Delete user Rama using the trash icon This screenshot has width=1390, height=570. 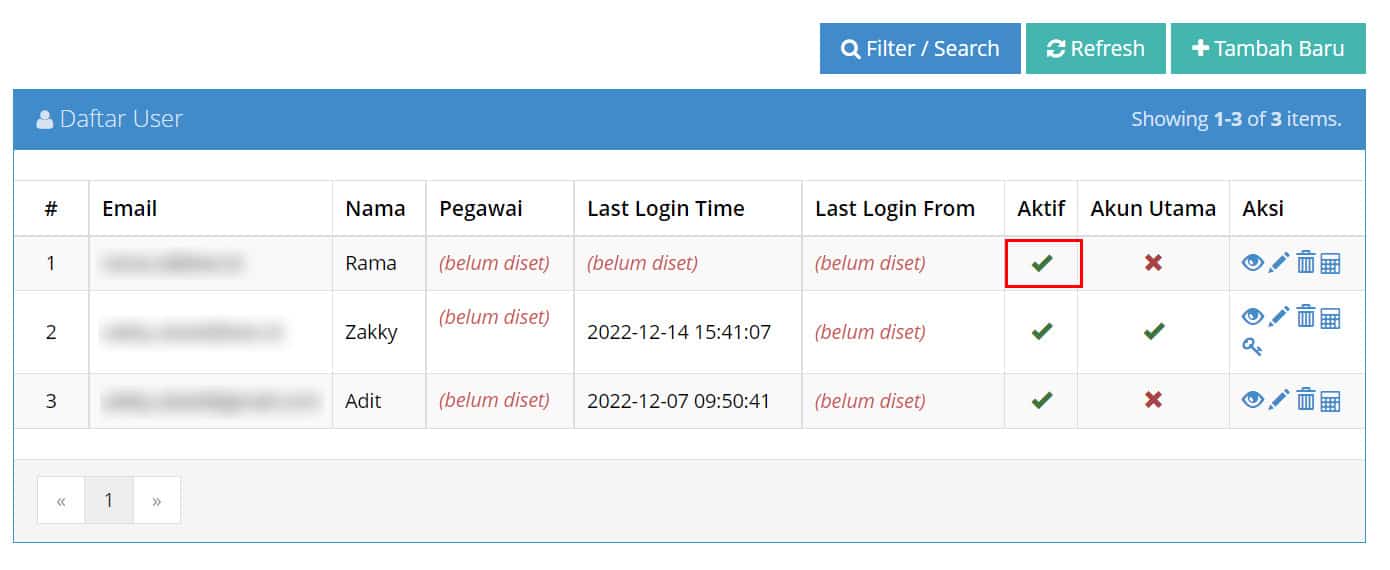pyautogui.click(x=1306, y=262)
